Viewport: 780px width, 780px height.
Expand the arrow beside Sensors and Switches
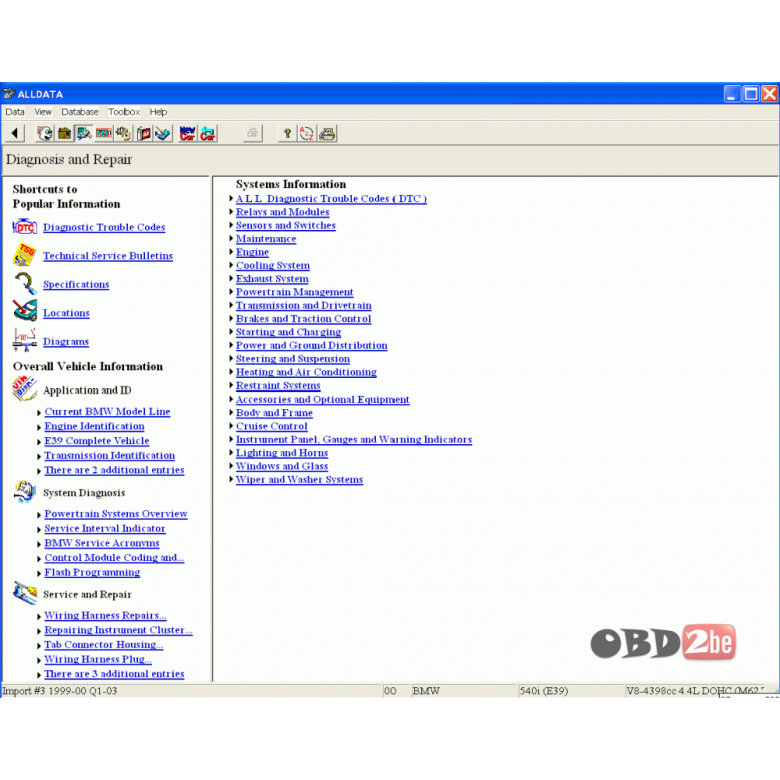point(231,225)
